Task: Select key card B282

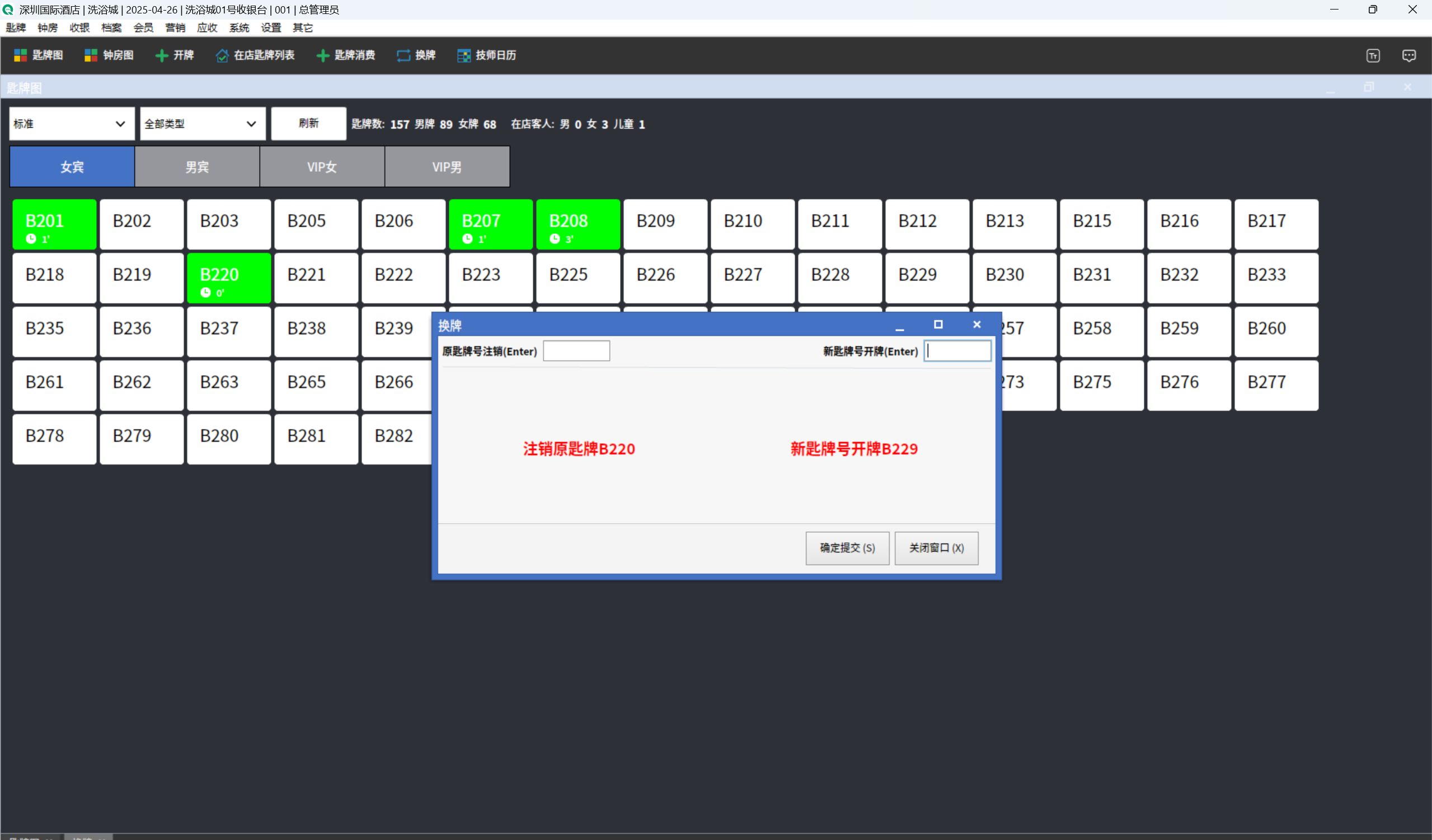Action: click(x=397, y=439)
